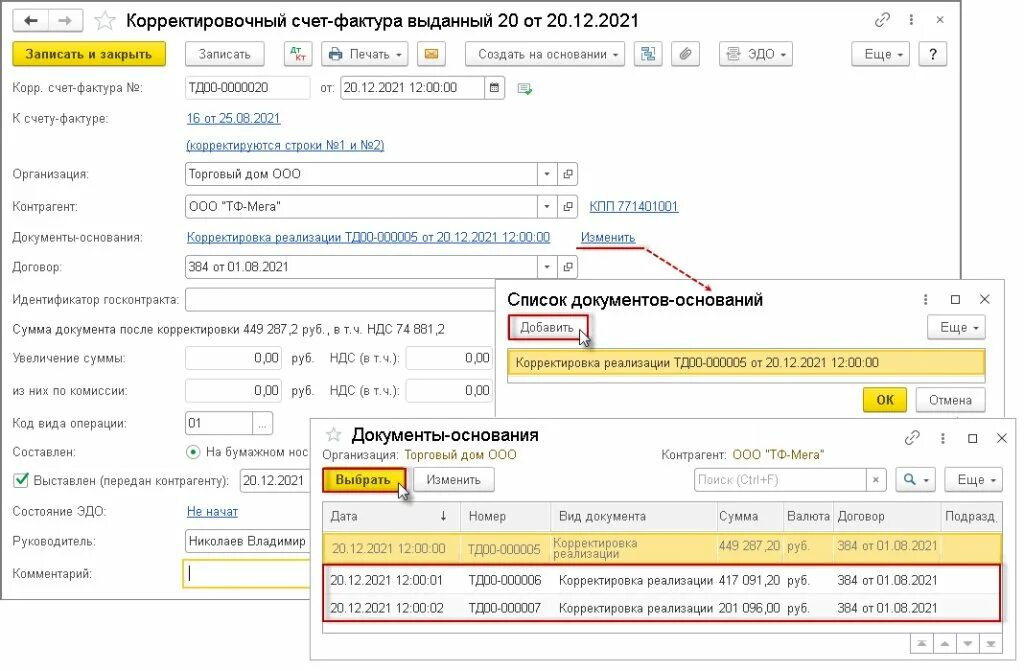The height and width of the screenshot is (671, 1024).
Task: Open three-dot menu in Список документов-оснований
Action: 925,299
